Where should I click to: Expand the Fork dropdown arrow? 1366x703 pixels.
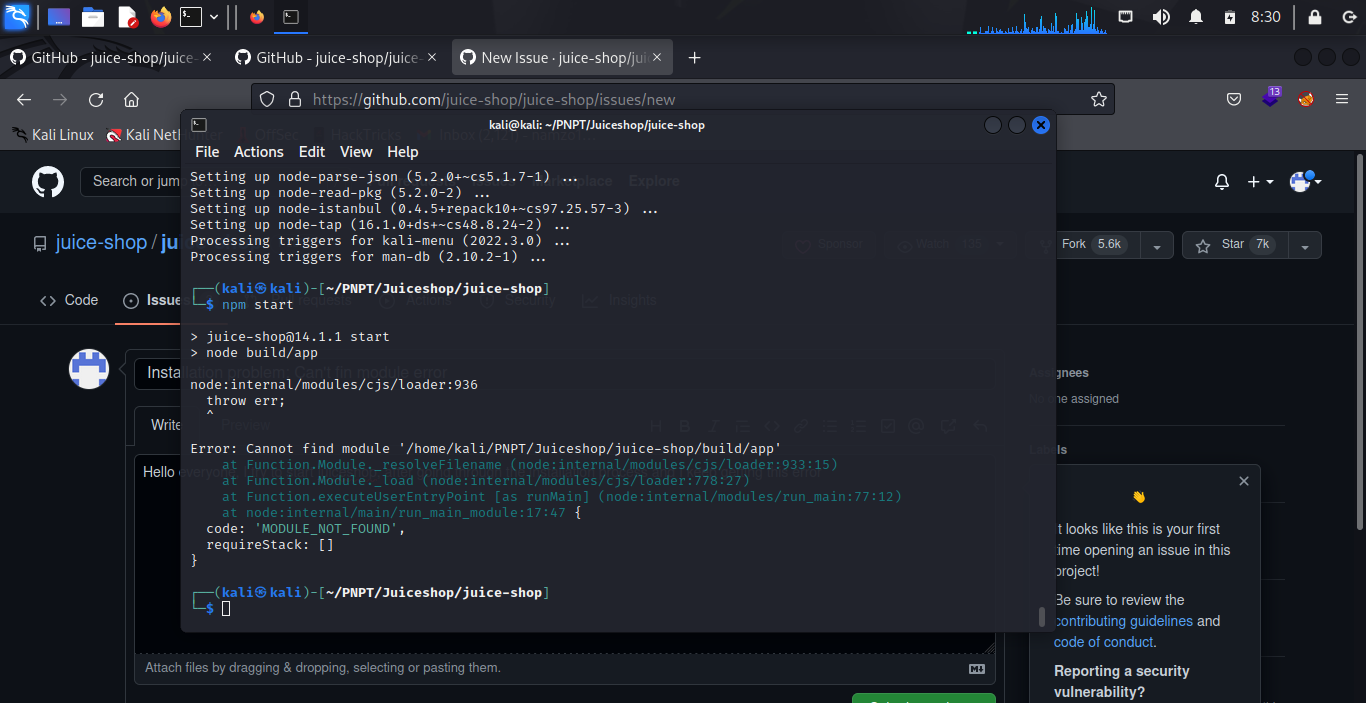(1156, 245)
